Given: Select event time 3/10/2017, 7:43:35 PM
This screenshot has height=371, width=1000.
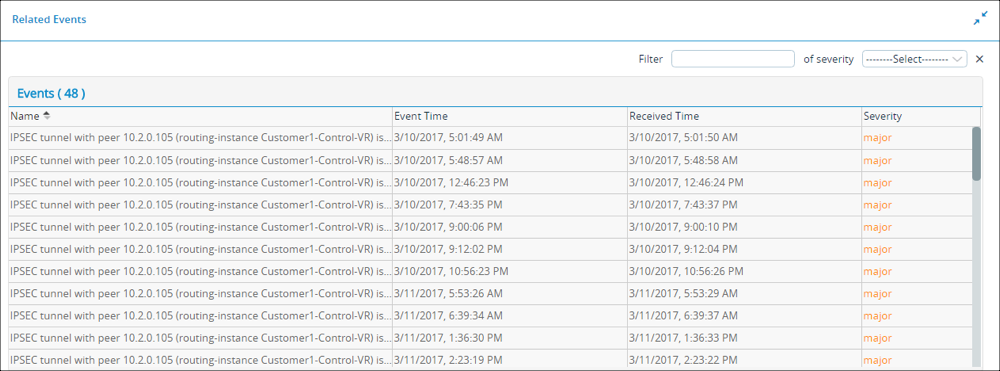Looking at the screenshot, I should pyautogui.click(x=448, y=205).
